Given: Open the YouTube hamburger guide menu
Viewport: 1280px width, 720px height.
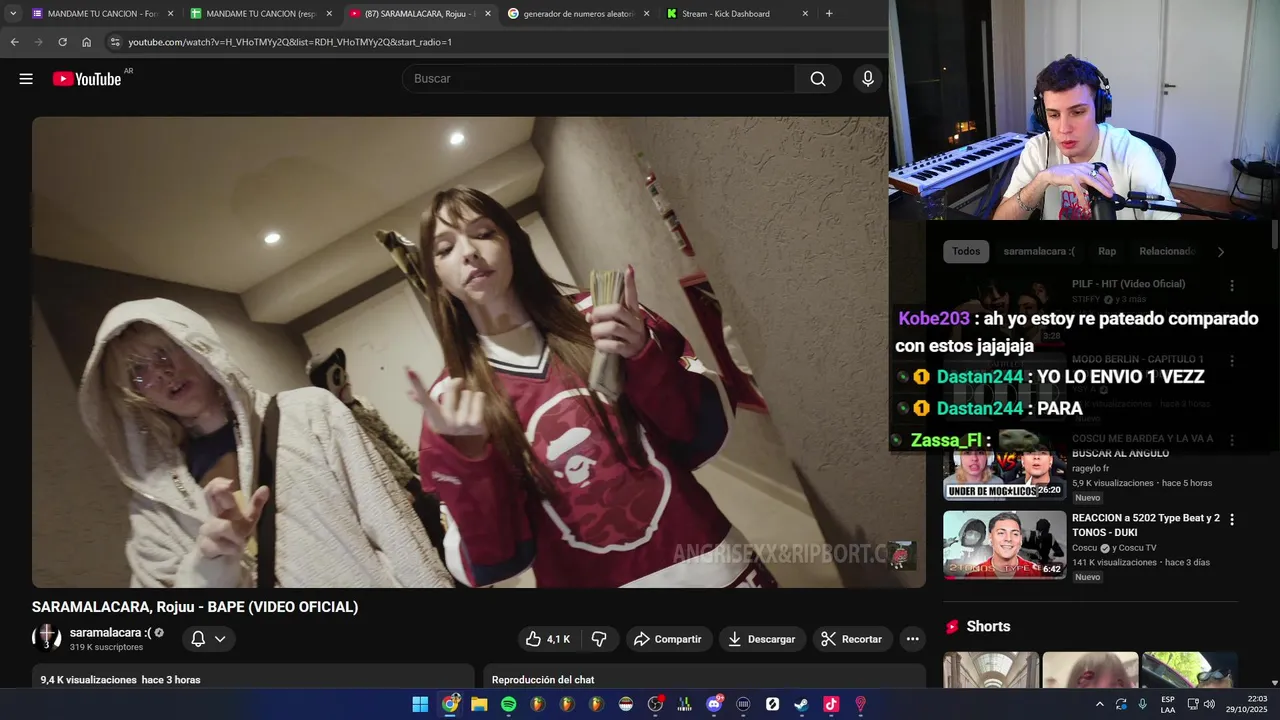Looking at the screenshot, I should click(x=26, y=79).
